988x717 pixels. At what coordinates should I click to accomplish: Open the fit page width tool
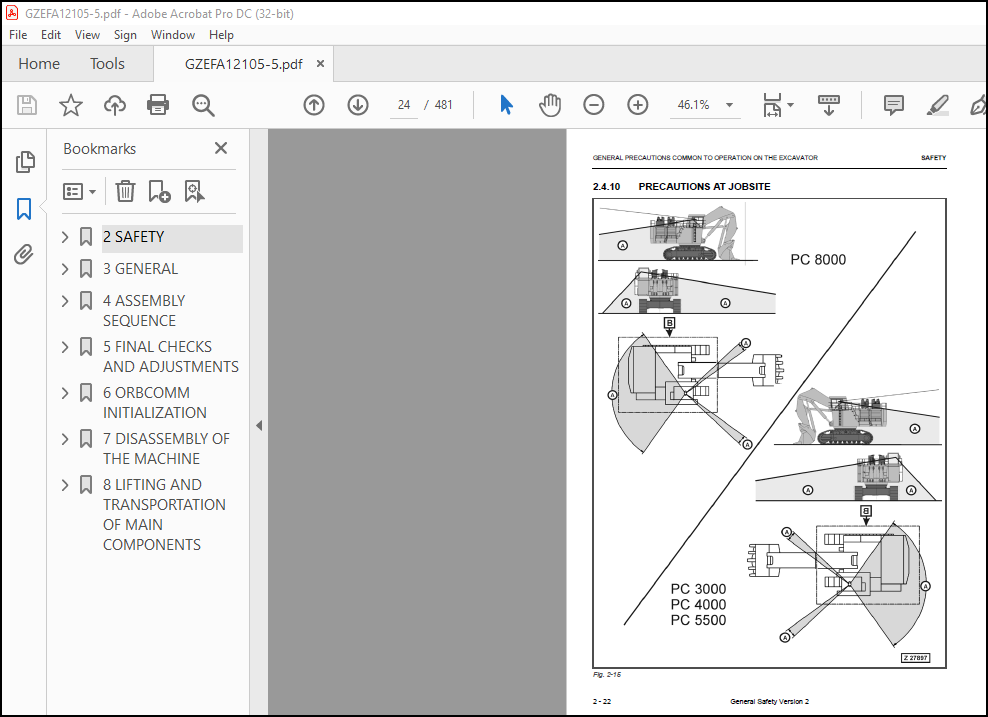click(772, 105)
